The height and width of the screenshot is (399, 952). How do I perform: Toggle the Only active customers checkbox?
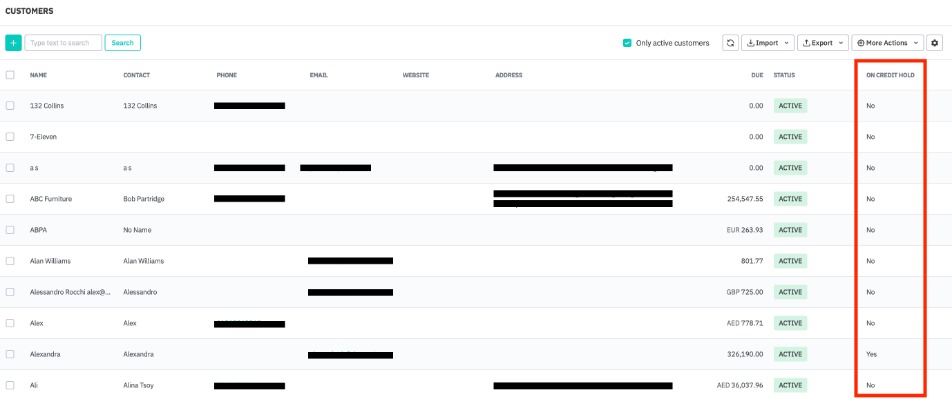[x=627, y=43]
